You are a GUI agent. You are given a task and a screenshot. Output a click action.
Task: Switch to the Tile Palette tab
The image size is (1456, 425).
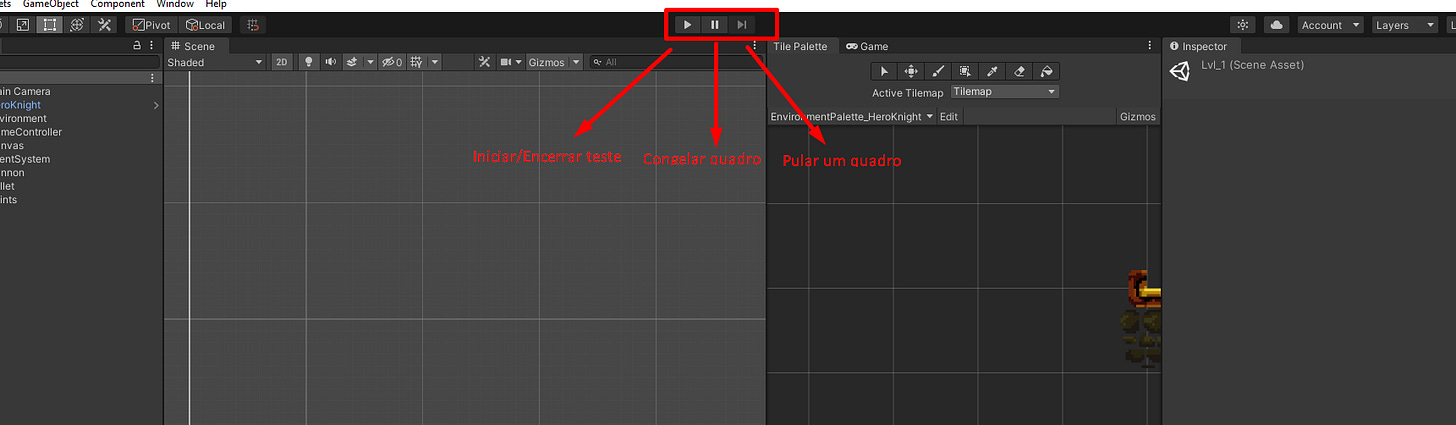click(x=801, y=46)
